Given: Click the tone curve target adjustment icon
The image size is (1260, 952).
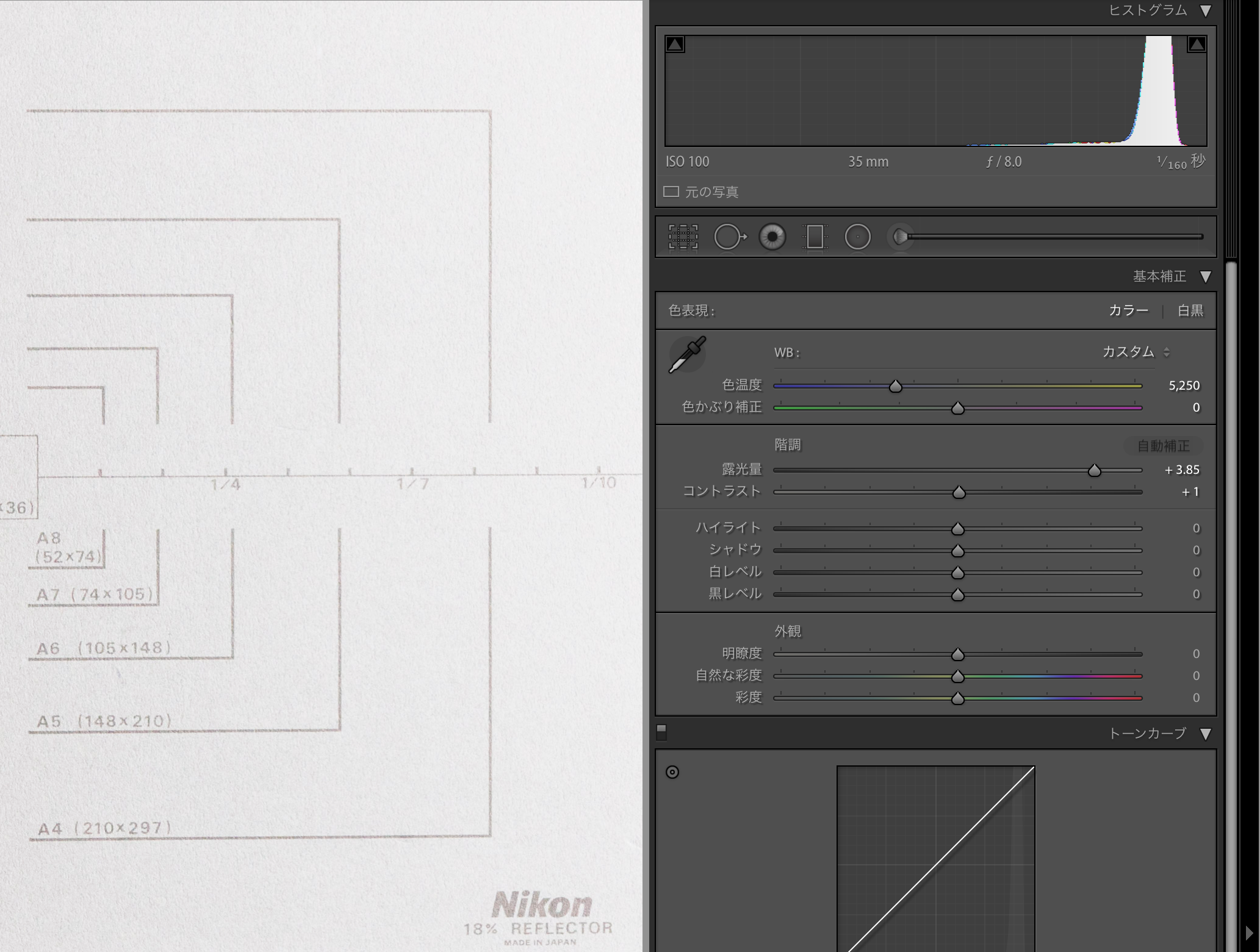Looking at the screenshot, I should pyautogui.click(x=672, y=772).
